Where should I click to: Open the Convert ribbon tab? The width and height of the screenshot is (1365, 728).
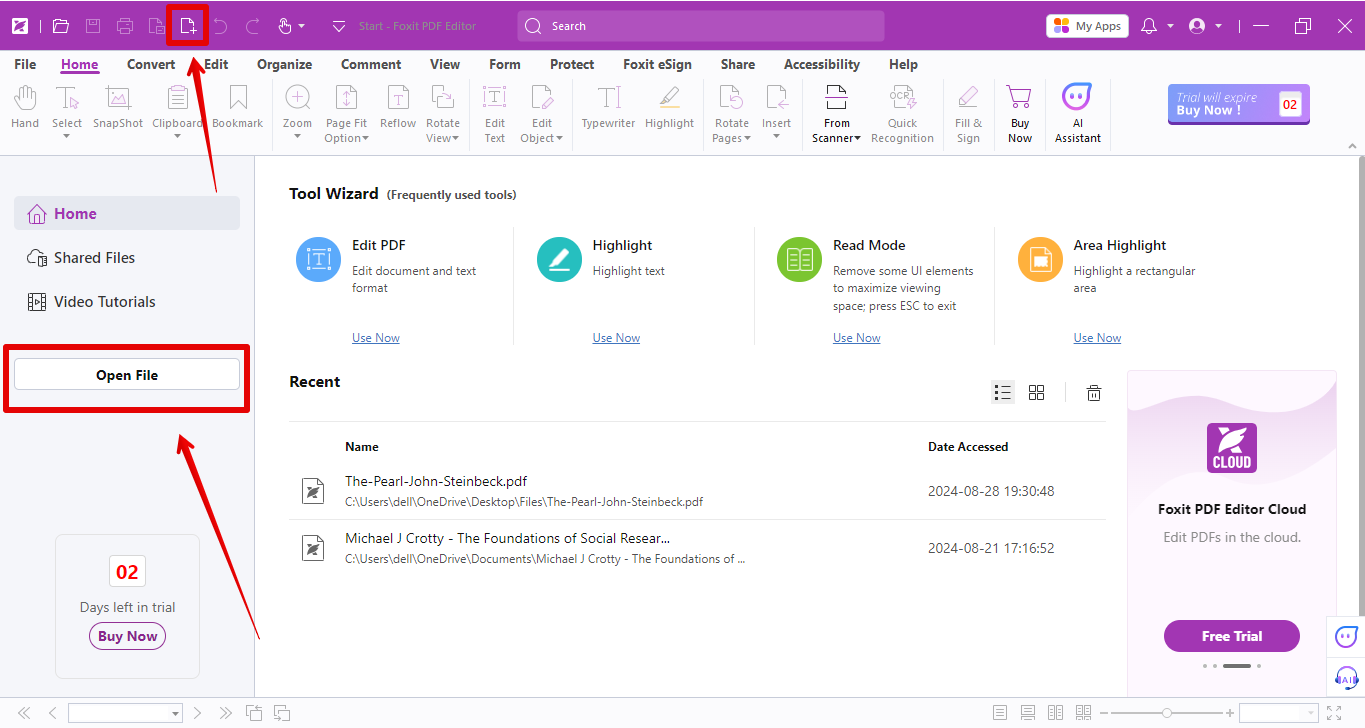tap(151, 64)
